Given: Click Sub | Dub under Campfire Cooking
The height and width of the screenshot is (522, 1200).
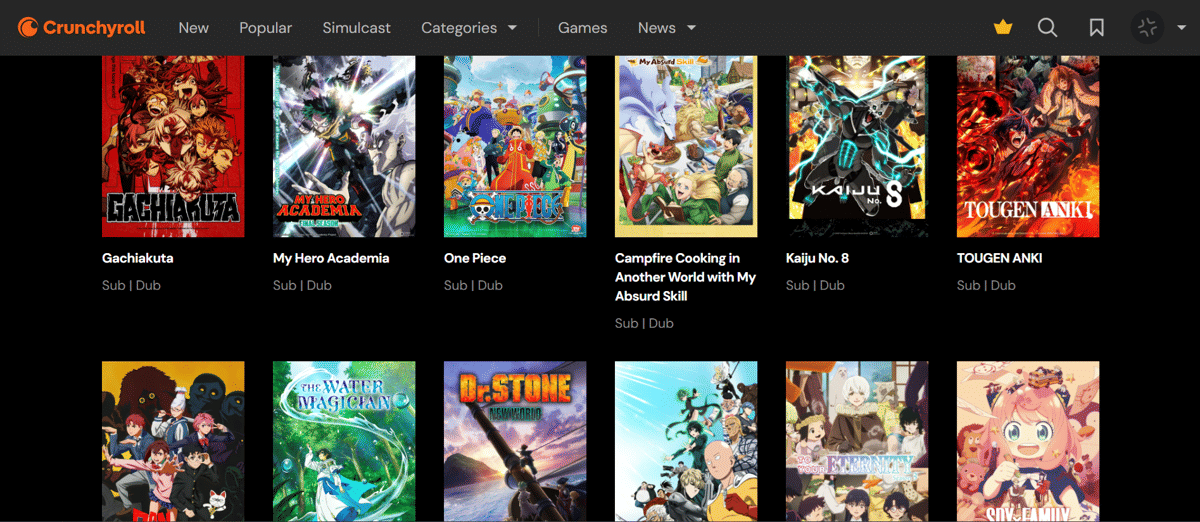Looking at the screenshot, I should click(x=644, y=323).
